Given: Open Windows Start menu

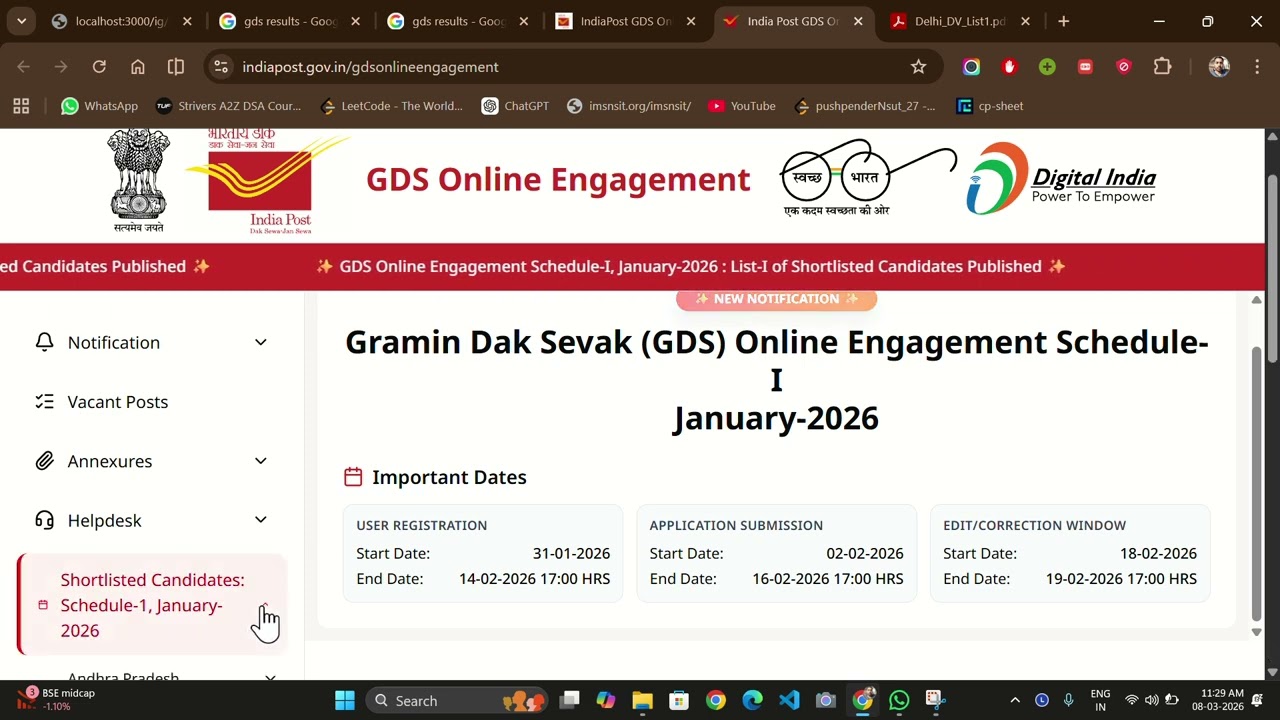Looking at the screenshot, I should click(344, 701).
